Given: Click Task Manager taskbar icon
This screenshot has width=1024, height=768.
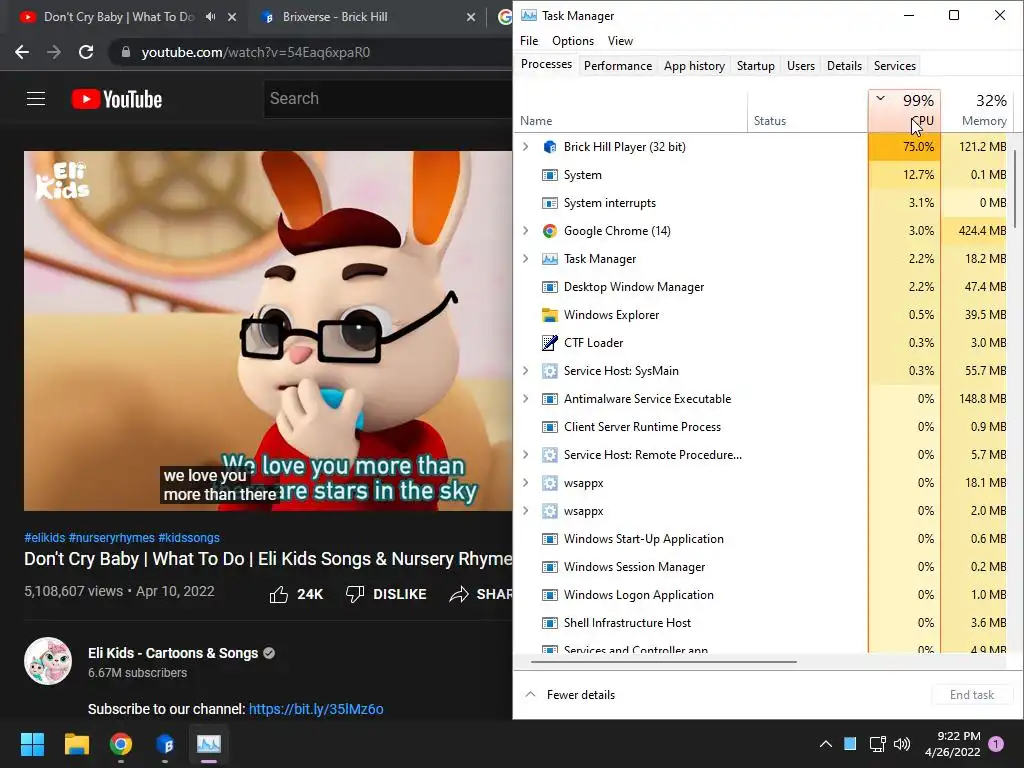Looking at the screenshot, I should click(x=209, y=744).
